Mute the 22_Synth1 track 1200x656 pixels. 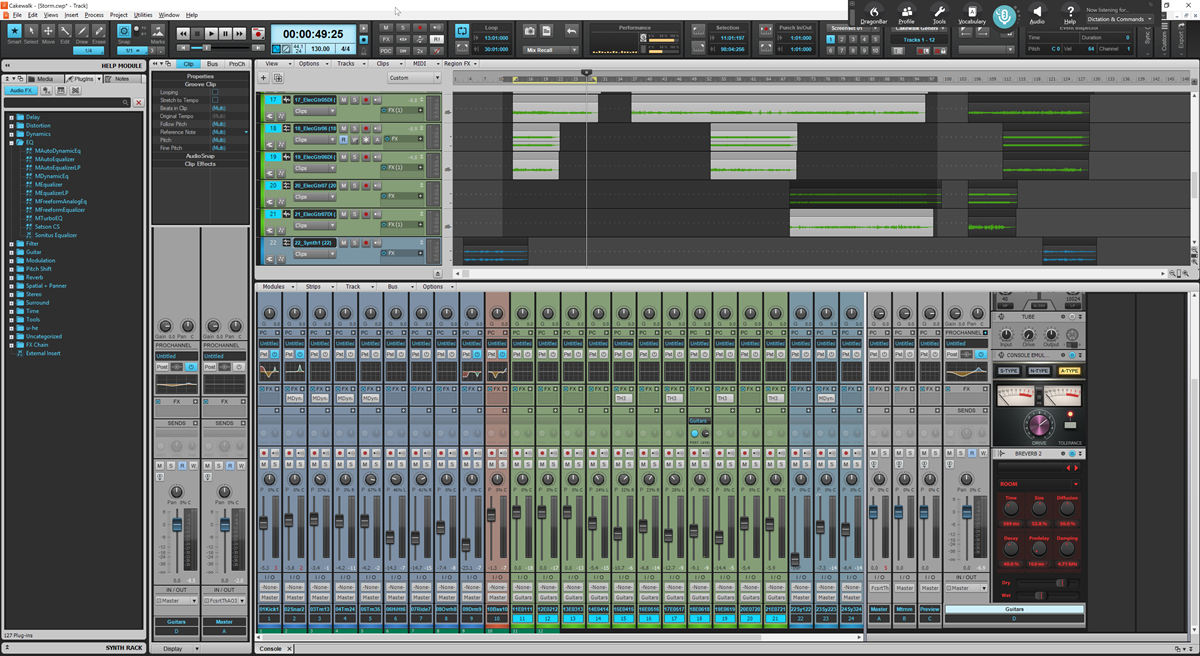click(x=344, y=242)
